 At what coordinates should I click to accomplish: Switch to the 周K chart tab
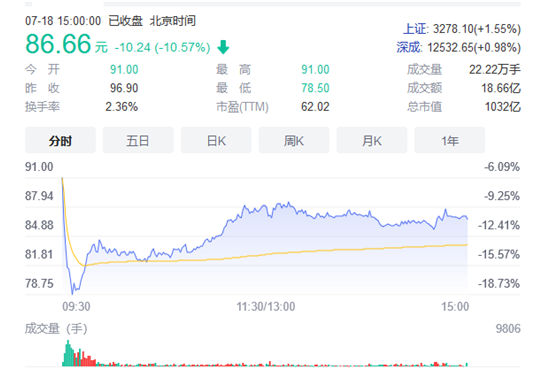click(294, 141)
